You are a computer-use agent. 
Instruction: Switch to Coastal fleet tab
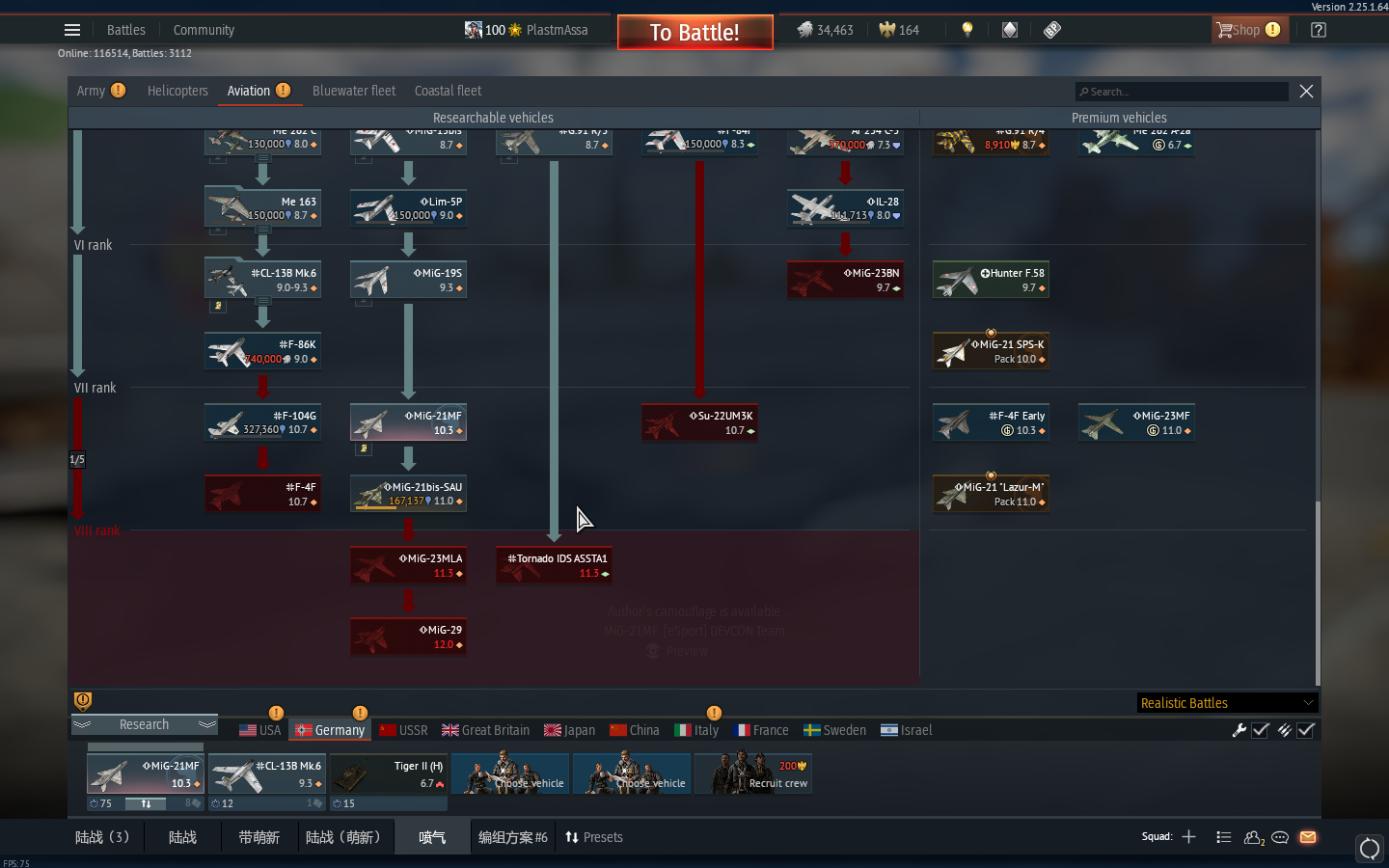(x=449, y=91)
